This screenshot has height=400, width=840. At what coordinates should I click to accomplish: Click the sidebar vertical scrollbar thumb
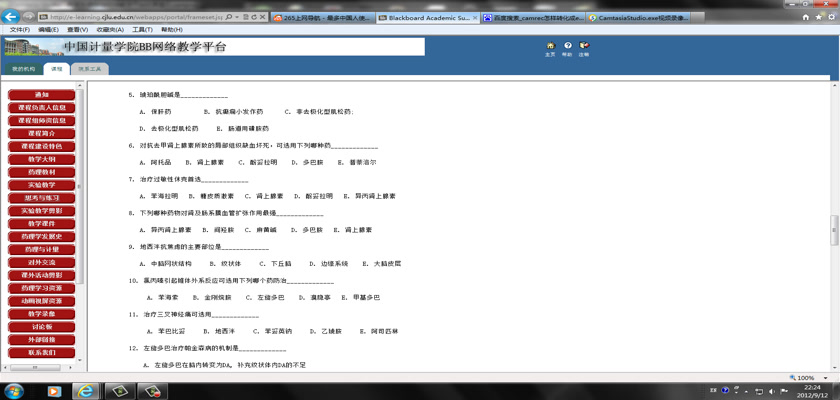[80, 186]
